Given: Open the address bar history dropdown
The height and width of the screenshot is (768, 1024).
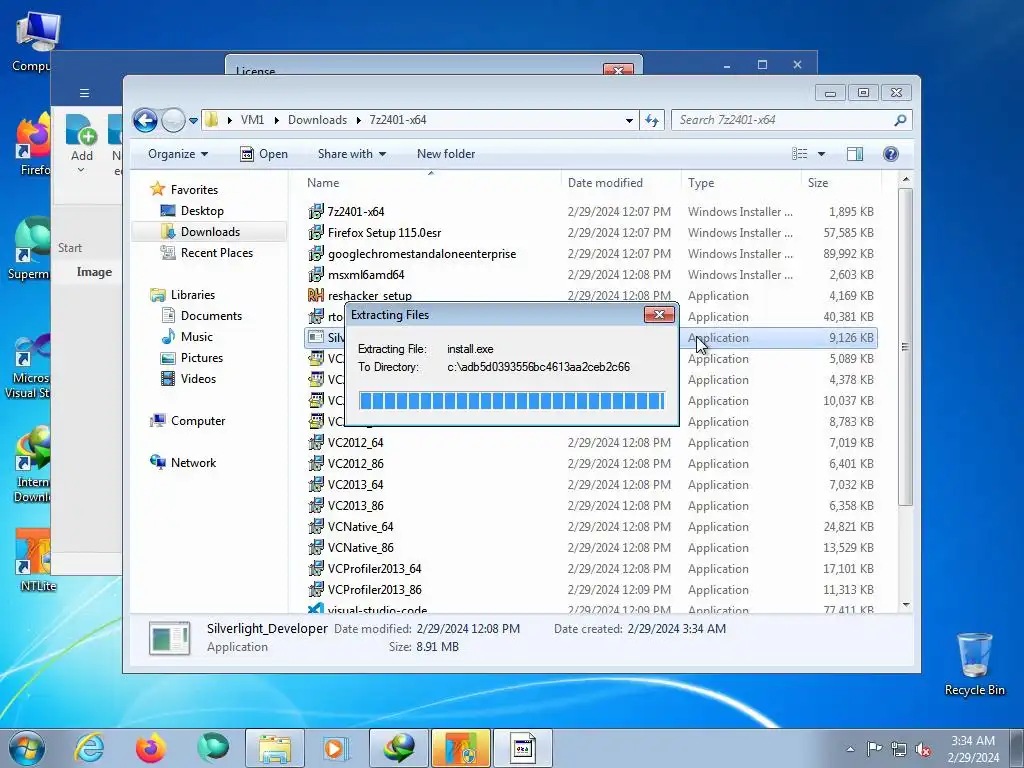Looking at the screenshot, I should point(629,120).
